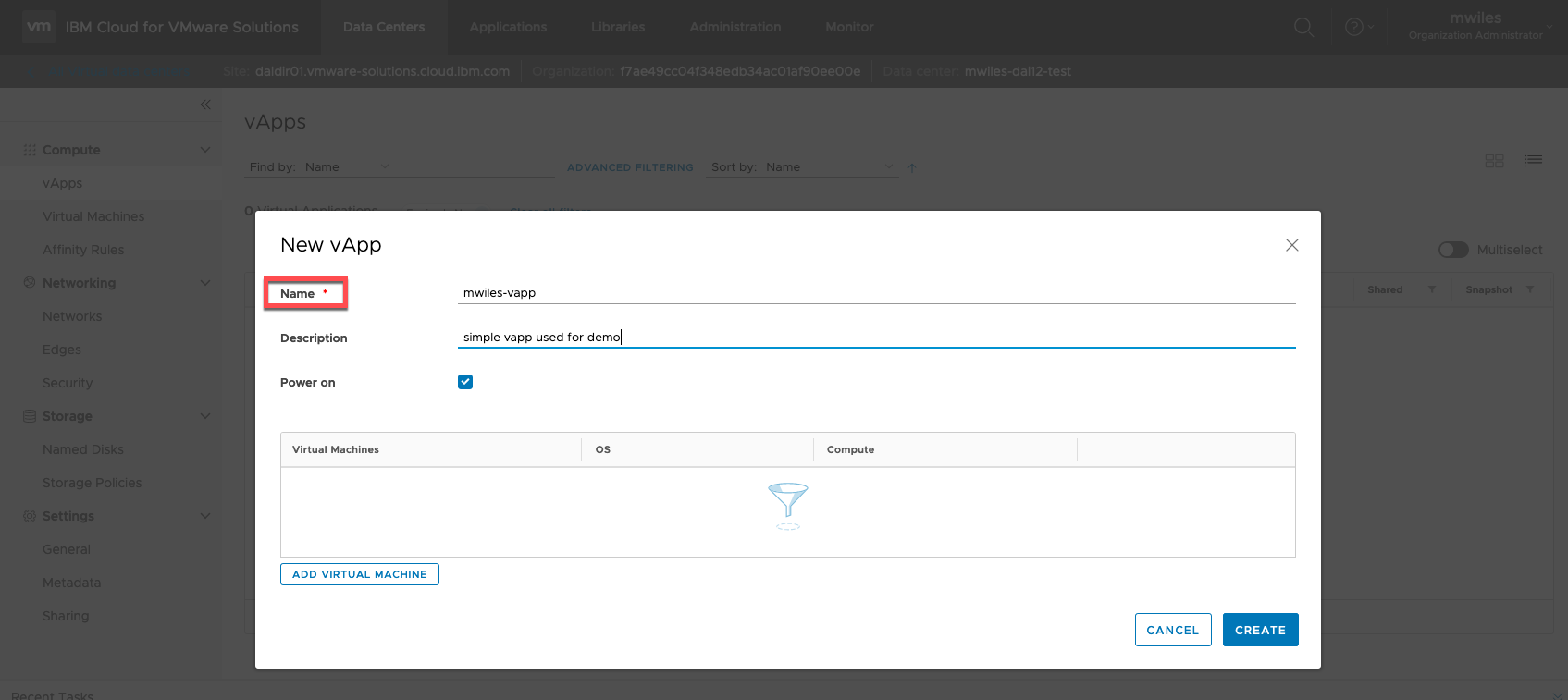Collapse the Compute section chevron

205,150
